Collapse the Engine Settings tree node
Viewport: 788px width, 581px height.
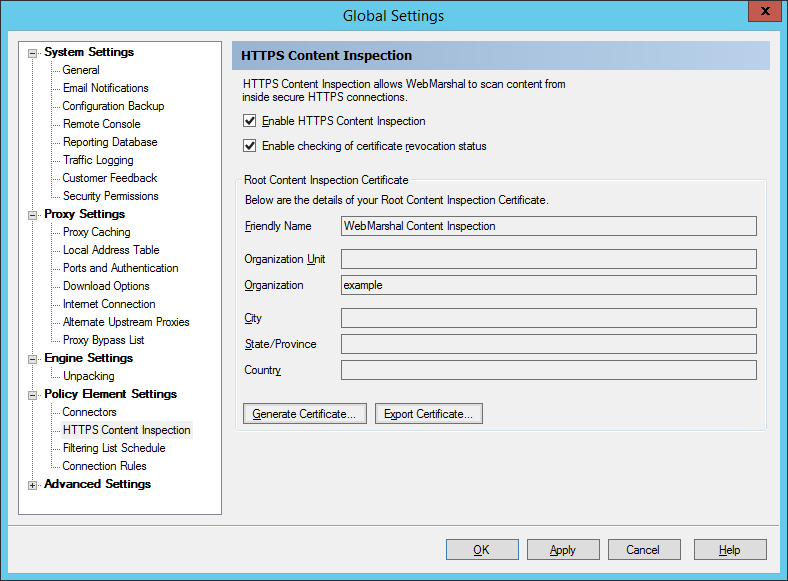coord(33,359)
